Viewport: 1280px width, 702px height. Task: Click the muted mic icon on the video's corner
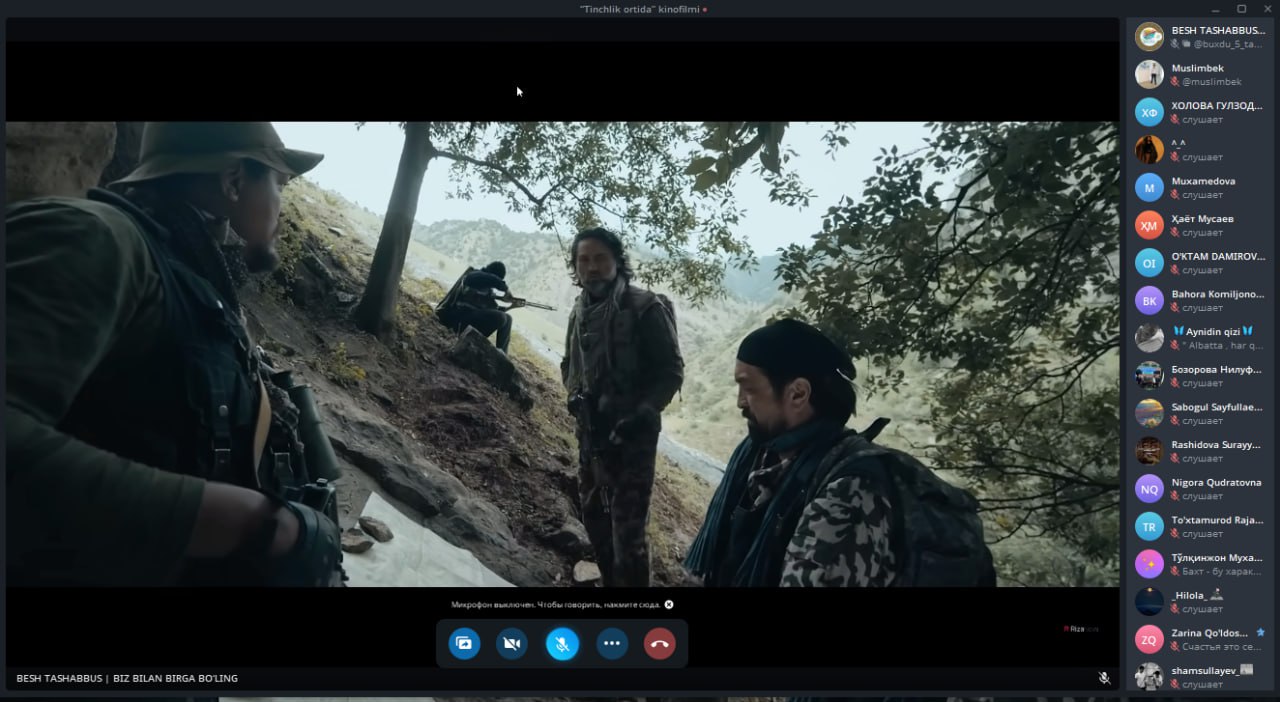point(1104,678)
